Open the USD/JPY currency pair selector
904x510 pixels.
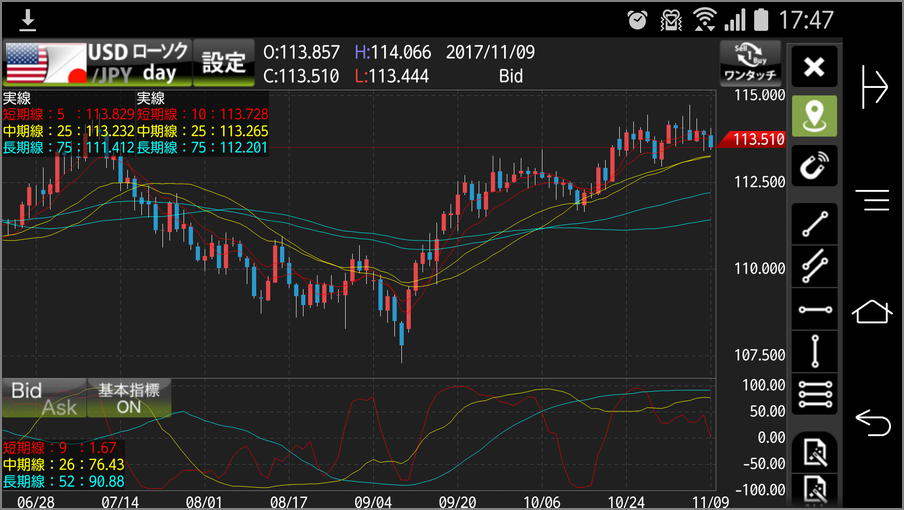(x=44, y=63)
